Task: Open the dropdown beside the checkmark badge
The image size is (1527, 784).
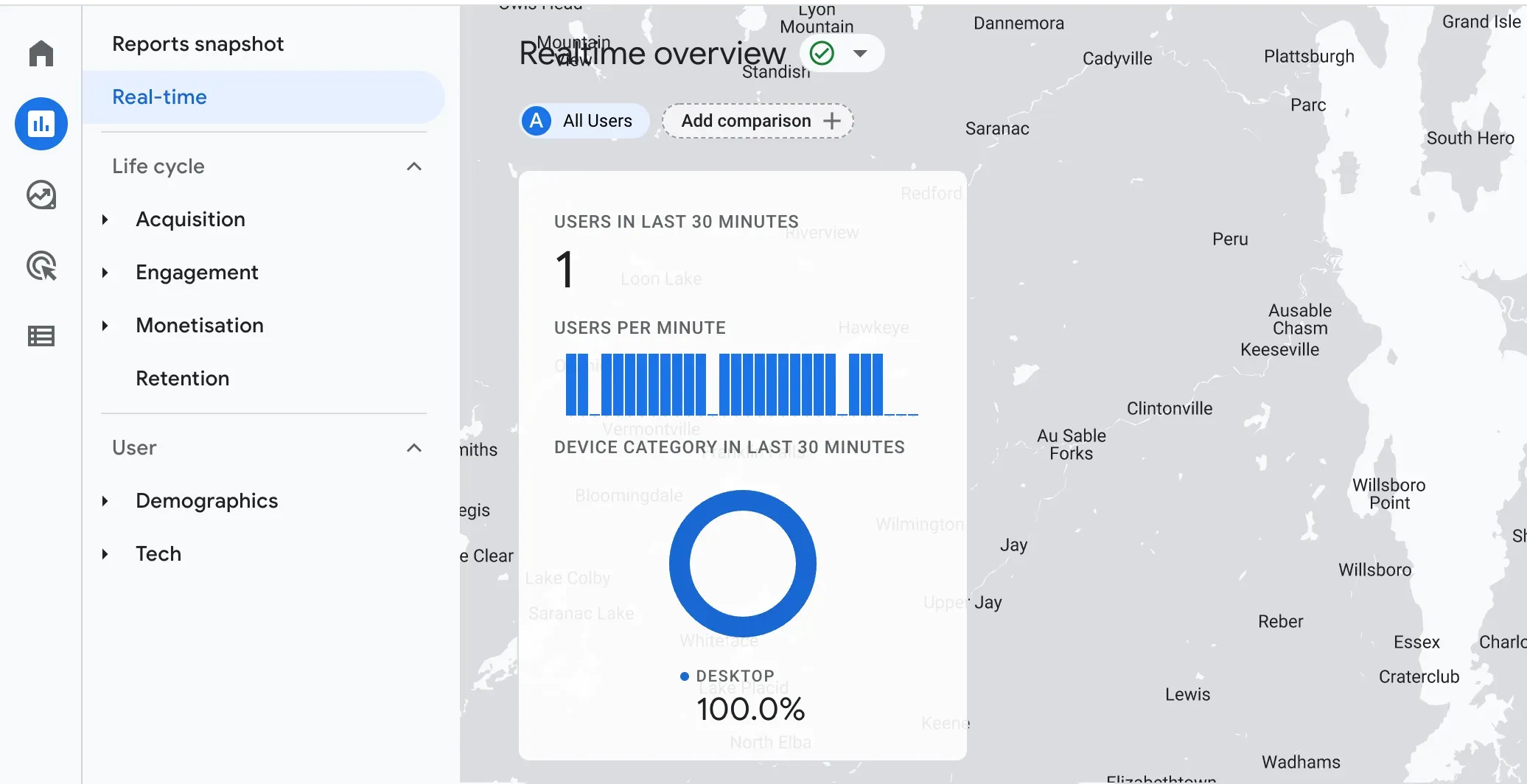Action: pos(861,52)
